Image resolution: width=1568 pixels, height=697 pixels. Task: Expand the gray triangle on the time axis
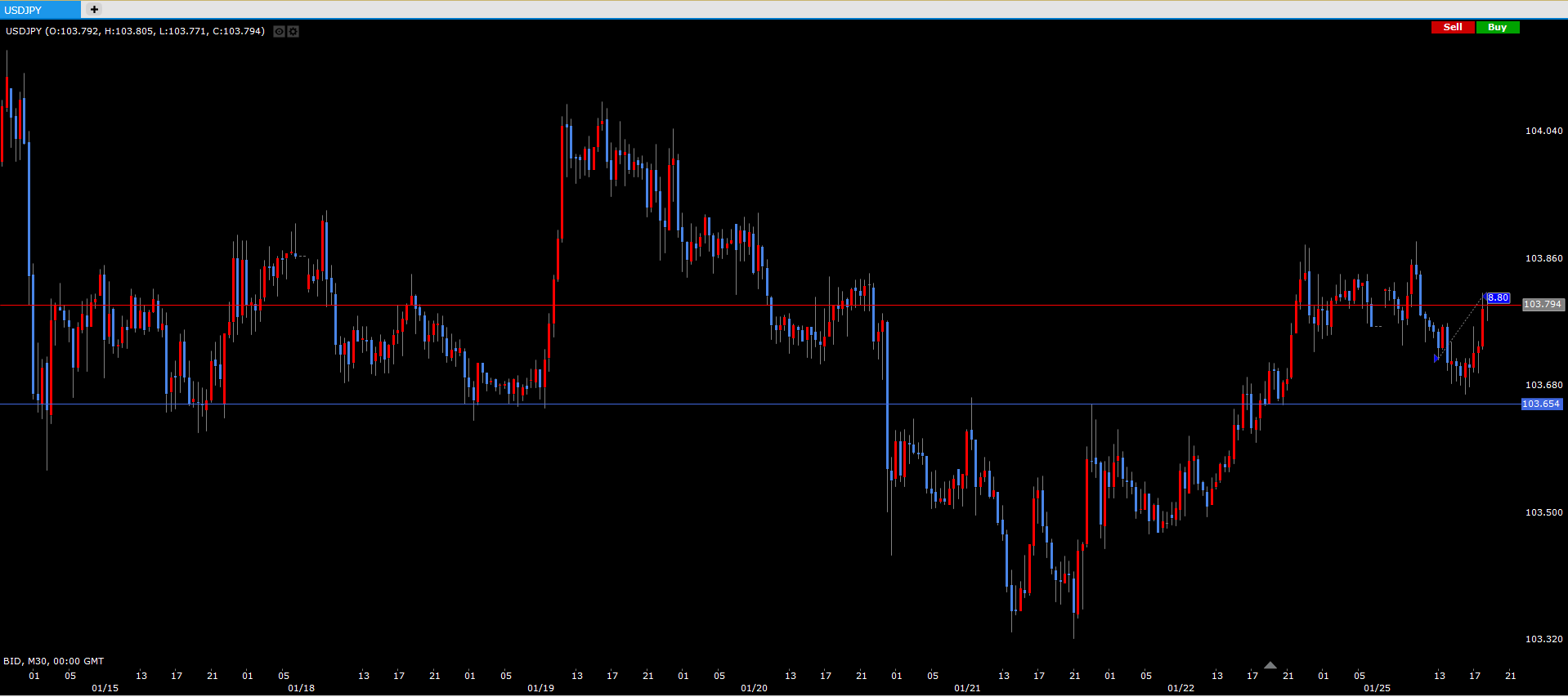1270,666
